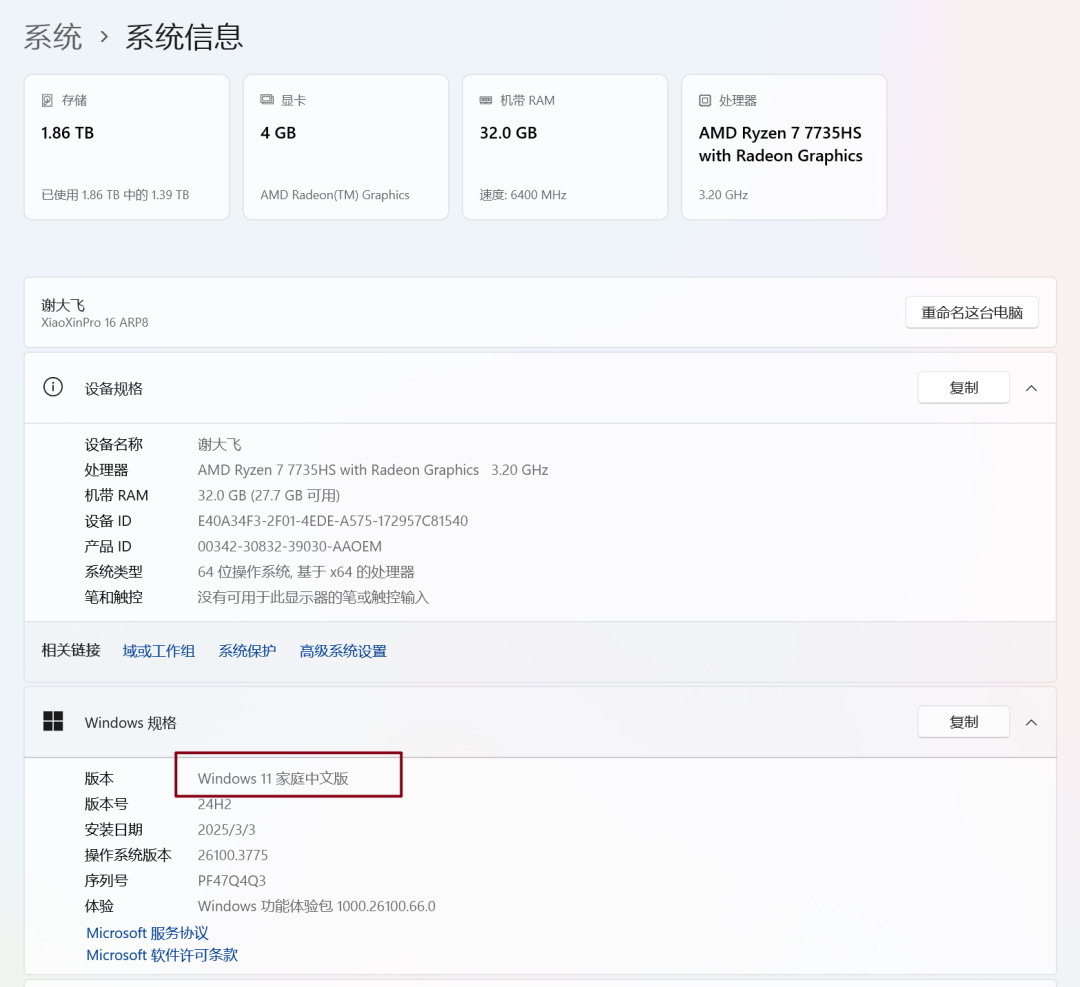Click the installed RAM icon
Image resolution: width=1080 pixels, height=987 pixels.
pyautogui.click(x=486, y=101)
